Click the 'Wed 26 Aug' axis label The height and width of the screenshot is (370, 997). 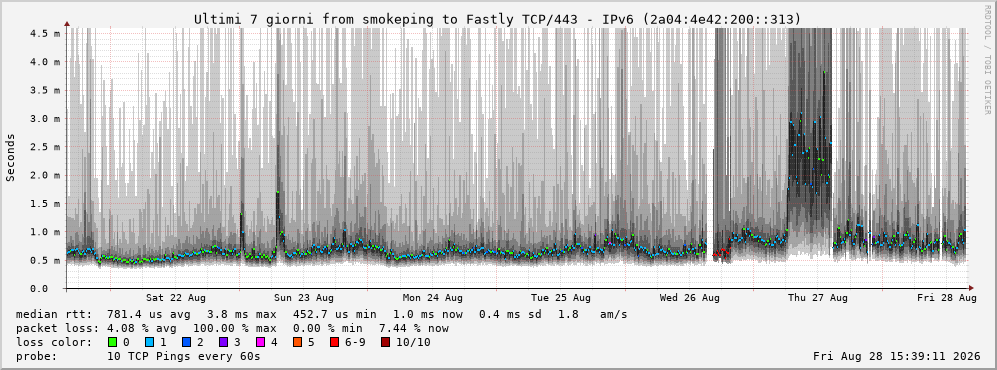(x=689, y=298)
